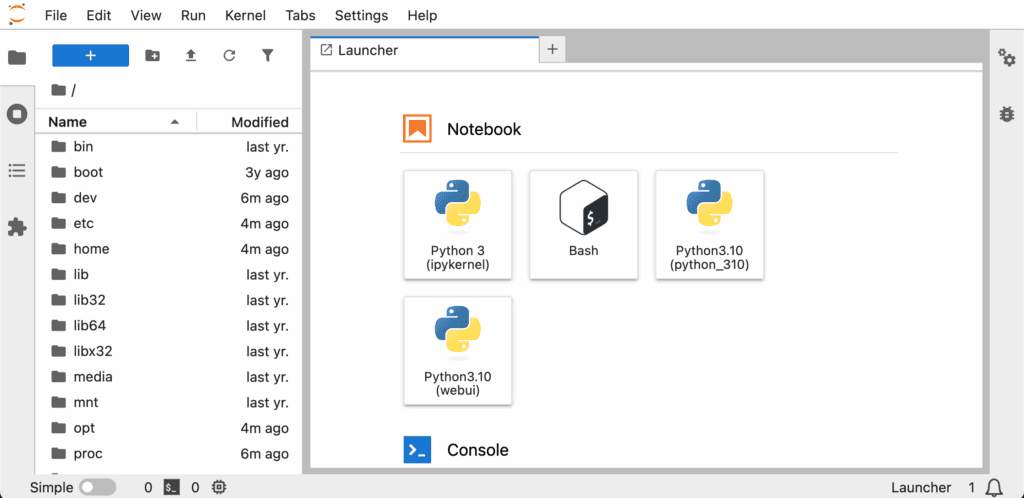Screen dimensions: 1024x498
Task: Select the proc folder
Action: click(168, 454)
